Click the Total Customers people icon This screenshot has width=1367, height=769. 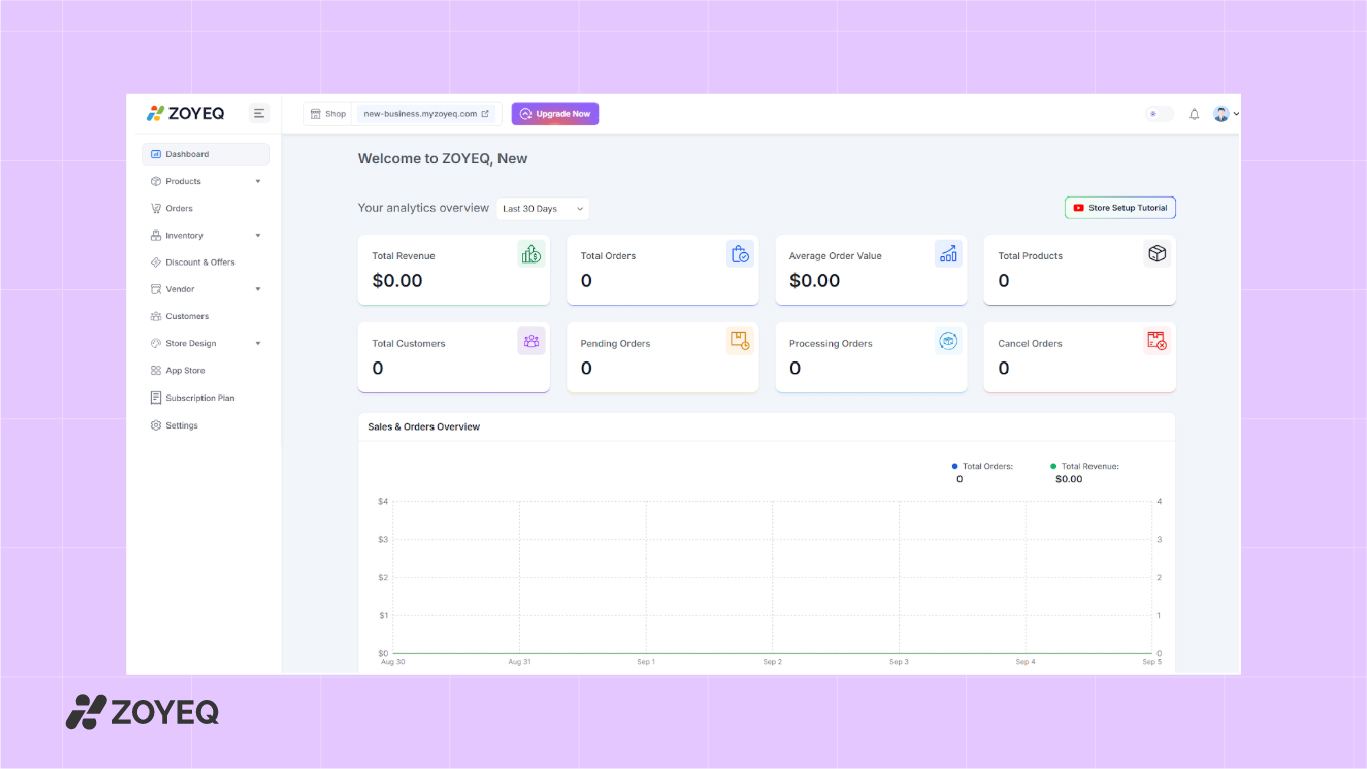531,341
